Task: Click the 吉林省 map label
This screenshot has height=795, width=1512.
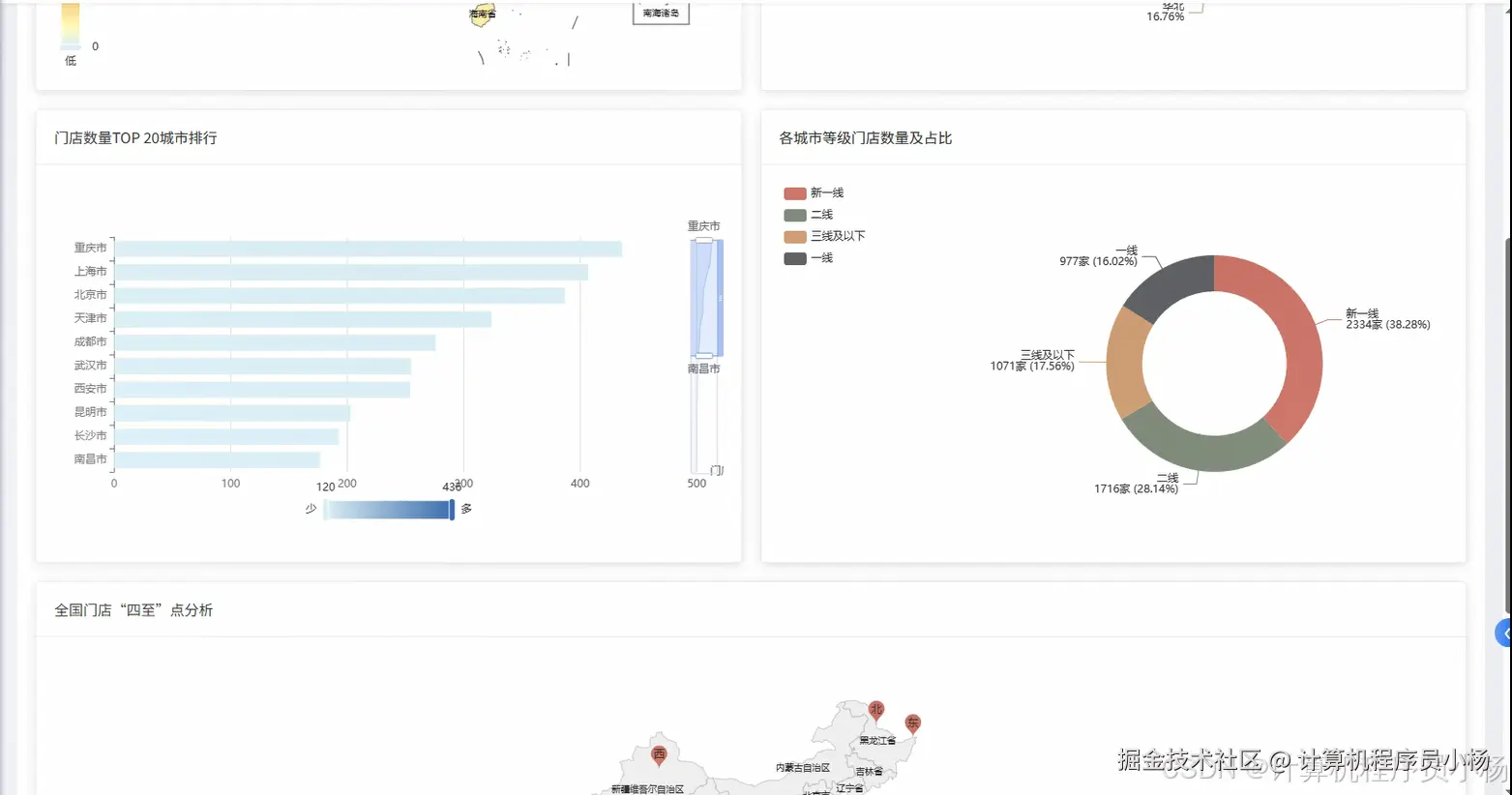Action: [x=869, y=772]
